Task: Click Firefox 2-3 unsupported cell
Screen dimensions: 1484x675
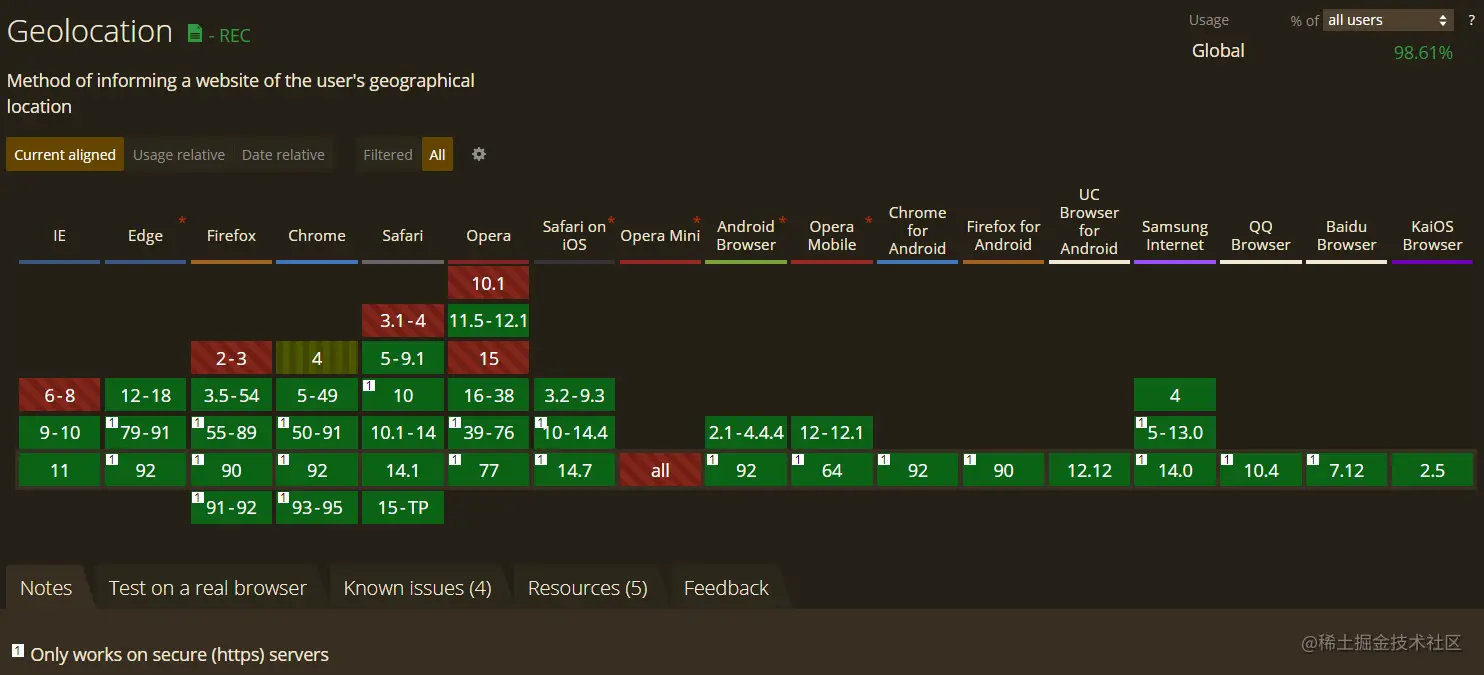Action: coord(231,358)
